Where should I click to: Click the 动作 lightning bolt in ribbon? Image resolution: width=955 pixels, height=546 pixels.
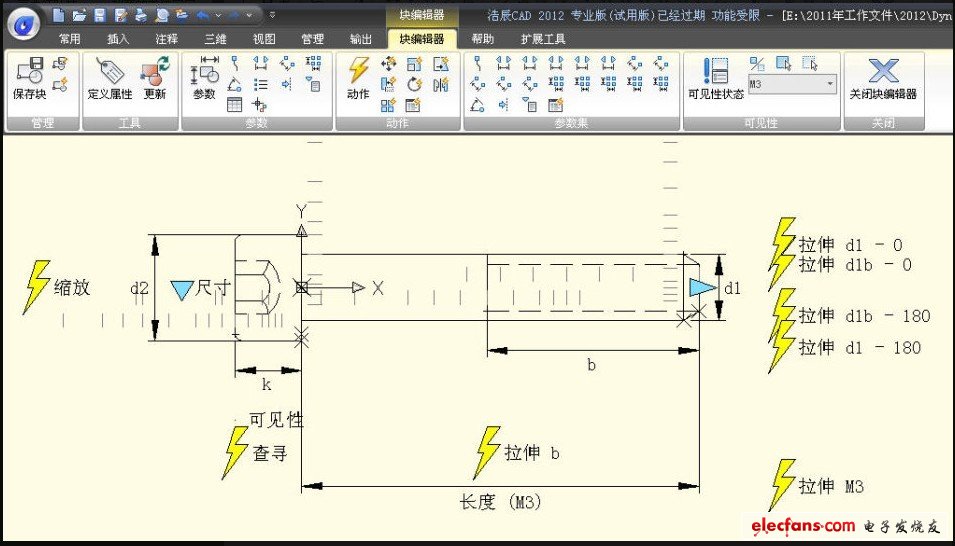point(358,71)
